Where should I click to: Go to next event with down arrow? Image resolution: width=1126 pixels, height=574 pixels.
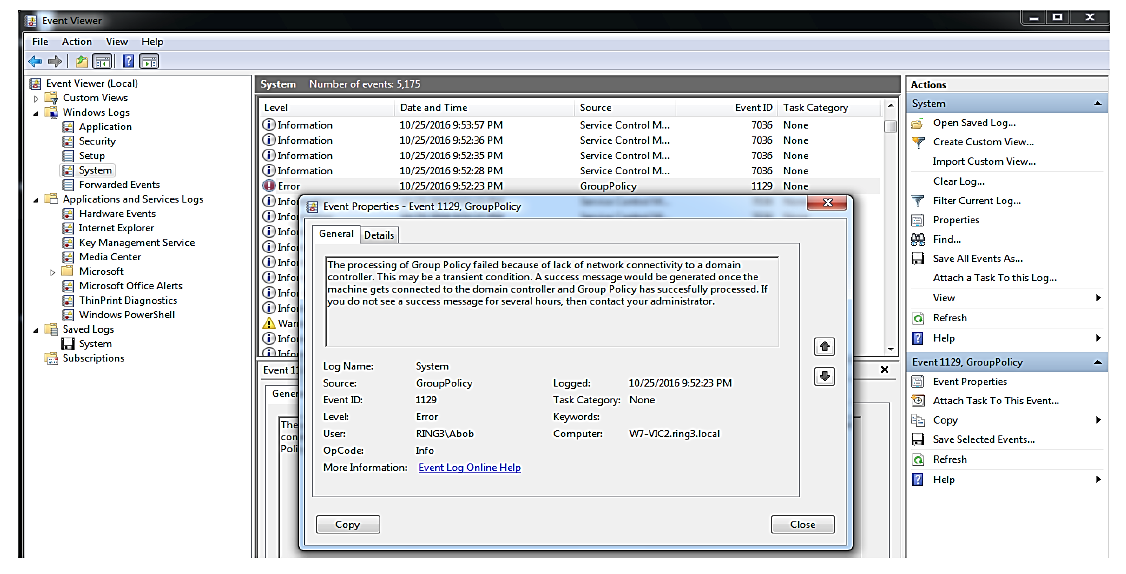(x=824, y=376)
